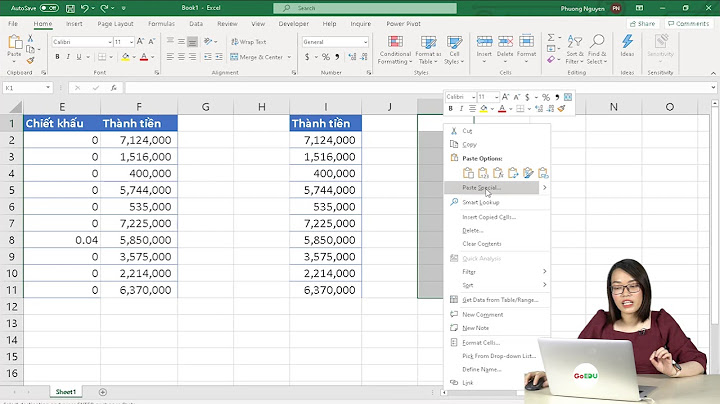Switch to the Page Layout tab
The image size is (720, 404).
click(115, 23)
